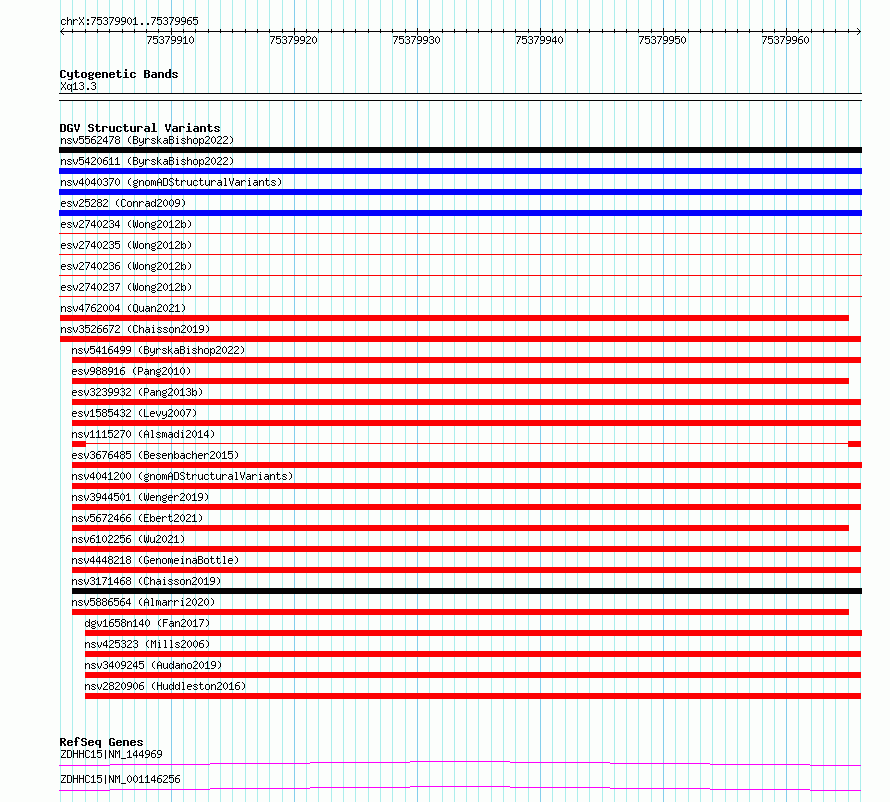This screenshot has height=802, width=890.
Task: Click nsv425323 (Mills2006) label
Action: tap(147, 644)
